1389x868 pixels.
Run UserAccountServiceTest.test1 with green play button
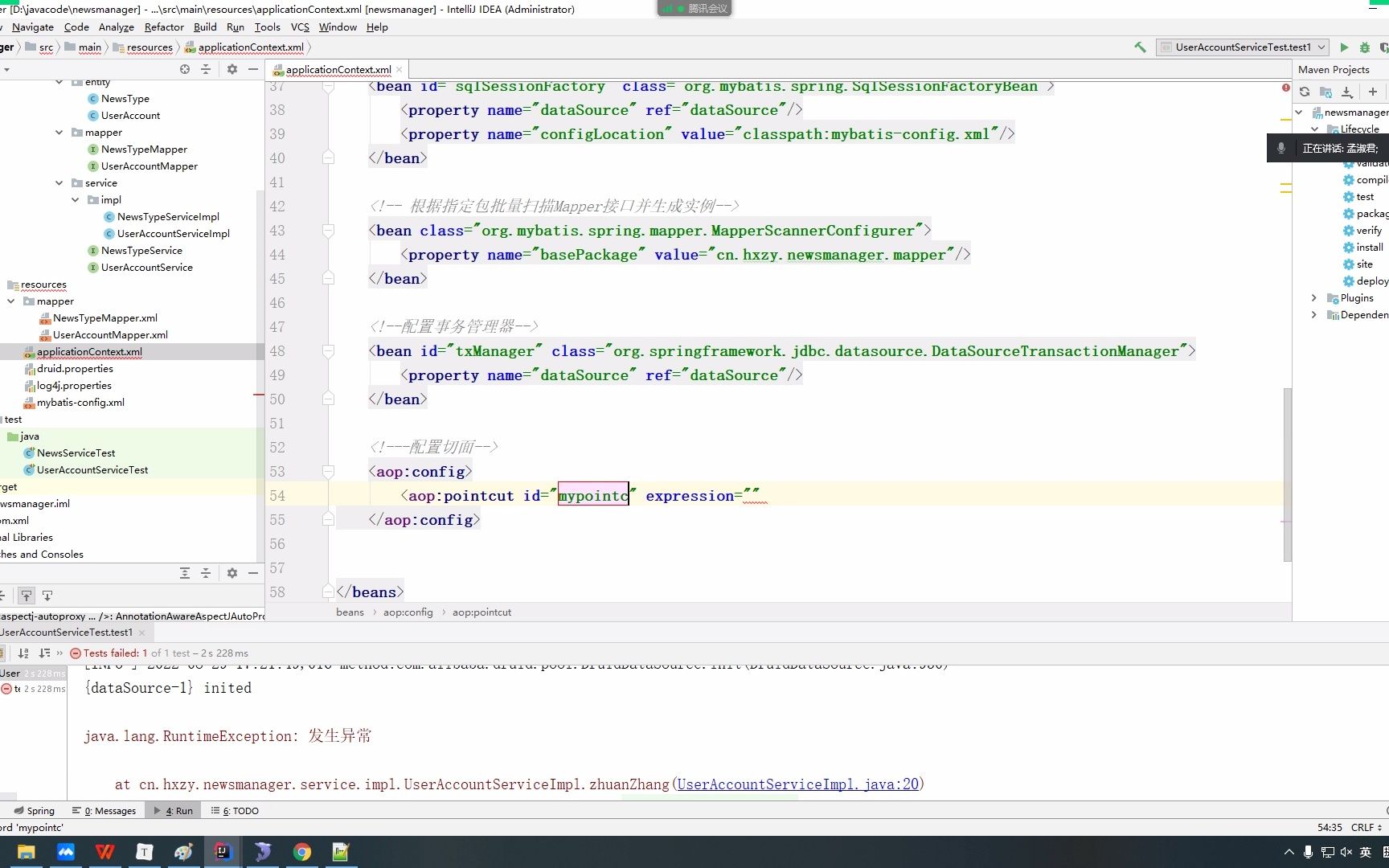coord(1343,47)
